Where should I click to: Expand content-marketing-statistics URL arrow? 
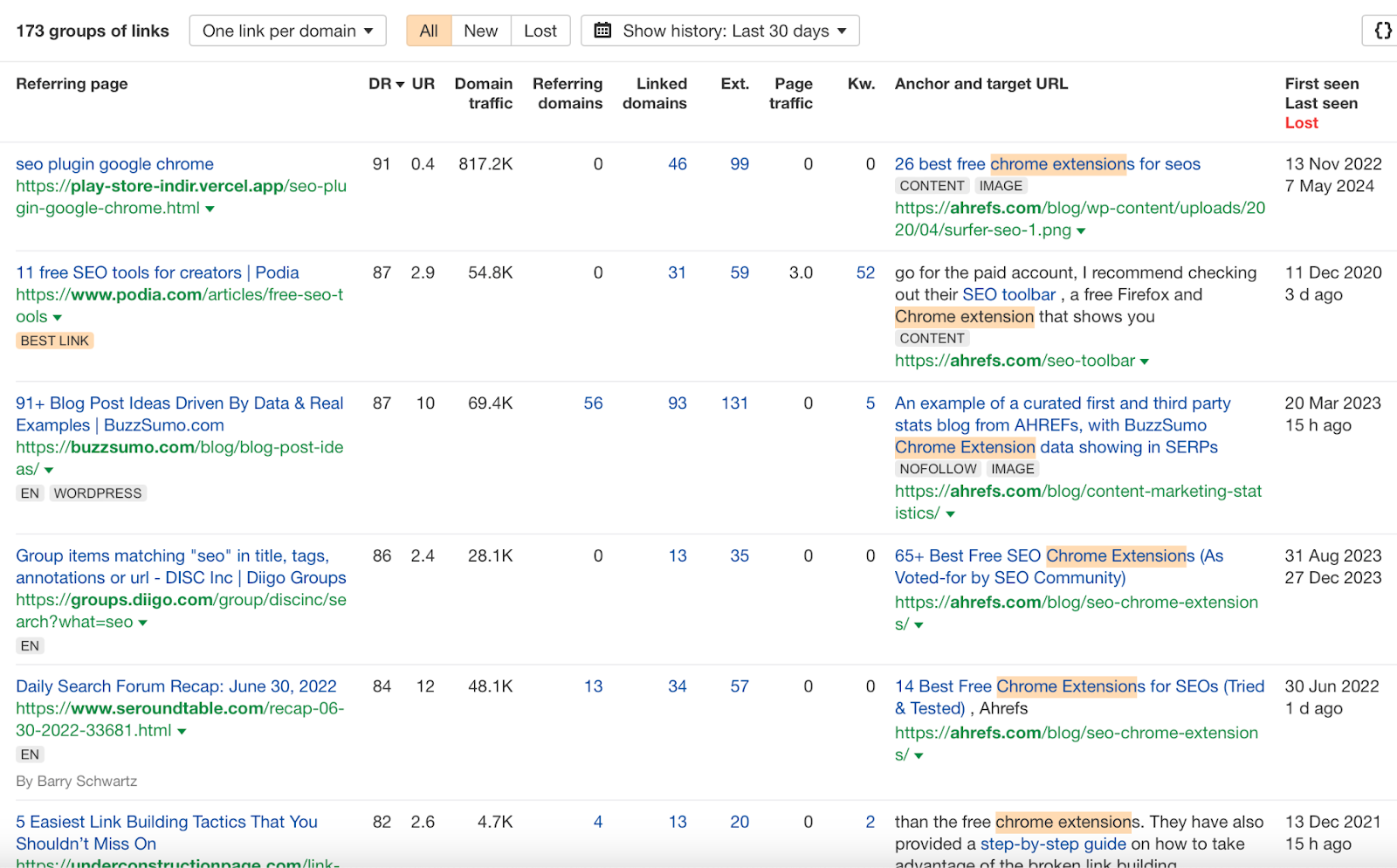[x=950, y=514]
